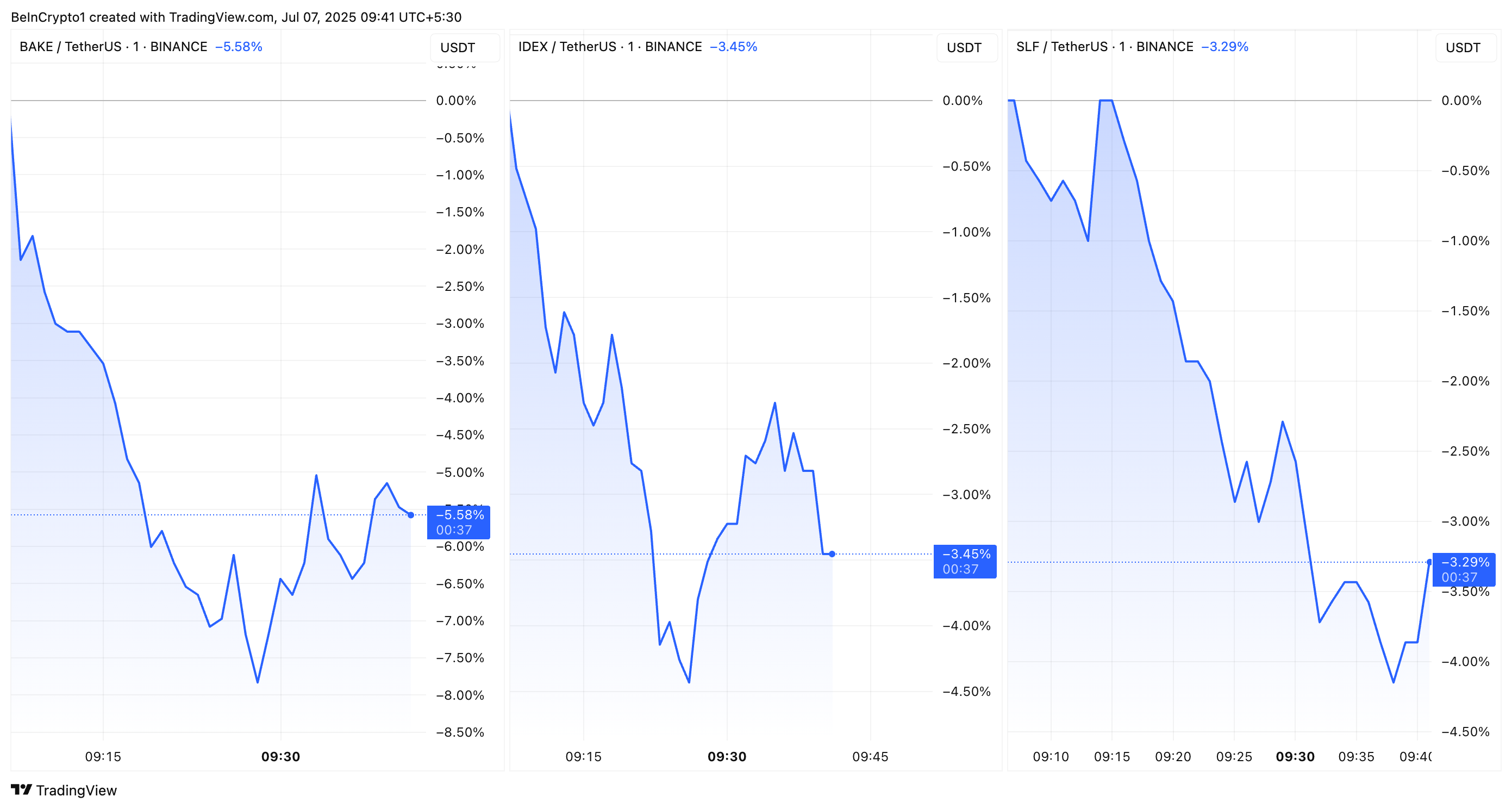Click the −3.45% change value in IDEX header

pos(733,47)
